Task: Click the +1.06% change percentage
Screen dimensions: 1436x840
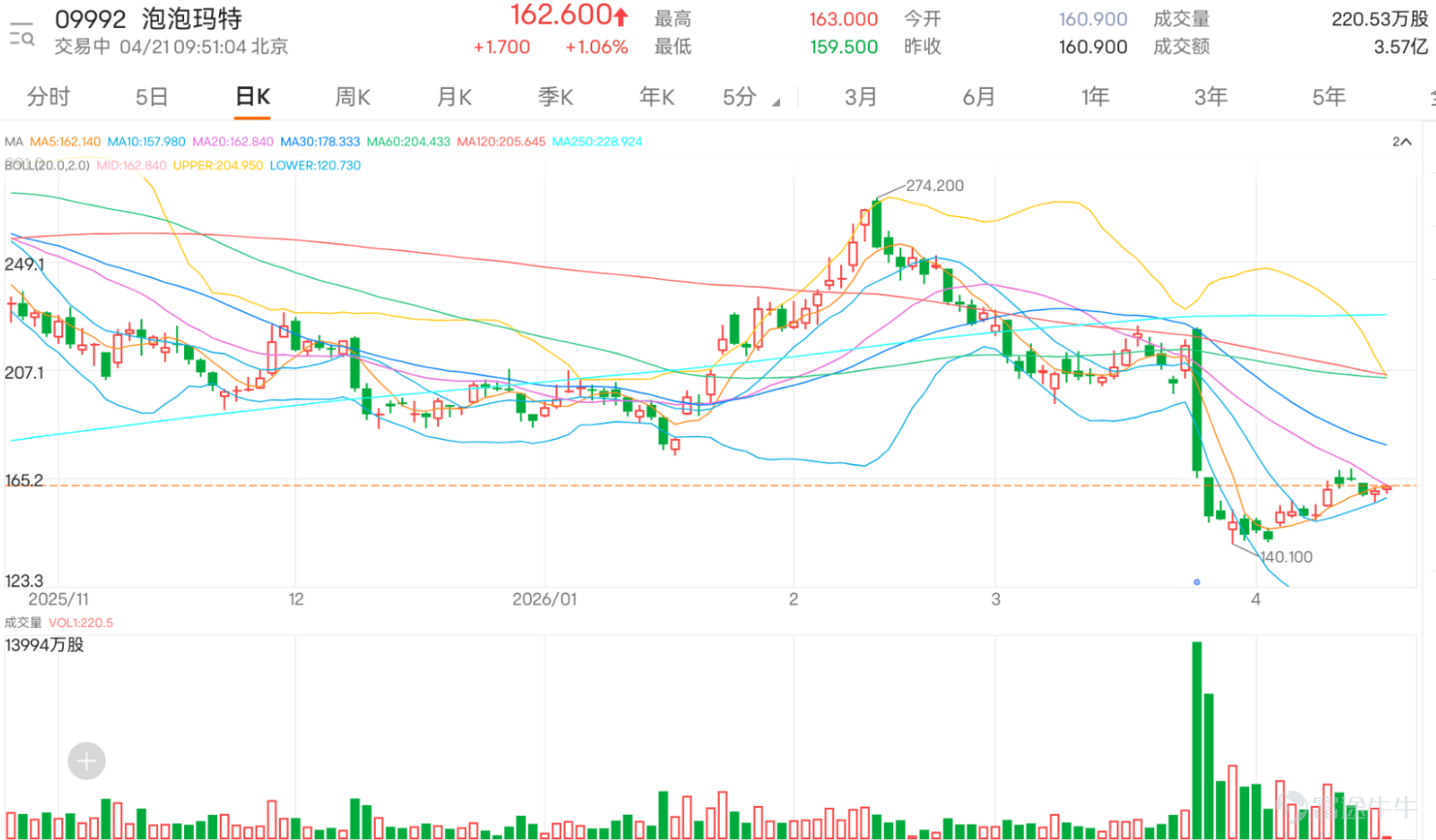Action: click(x=597, y=47)
